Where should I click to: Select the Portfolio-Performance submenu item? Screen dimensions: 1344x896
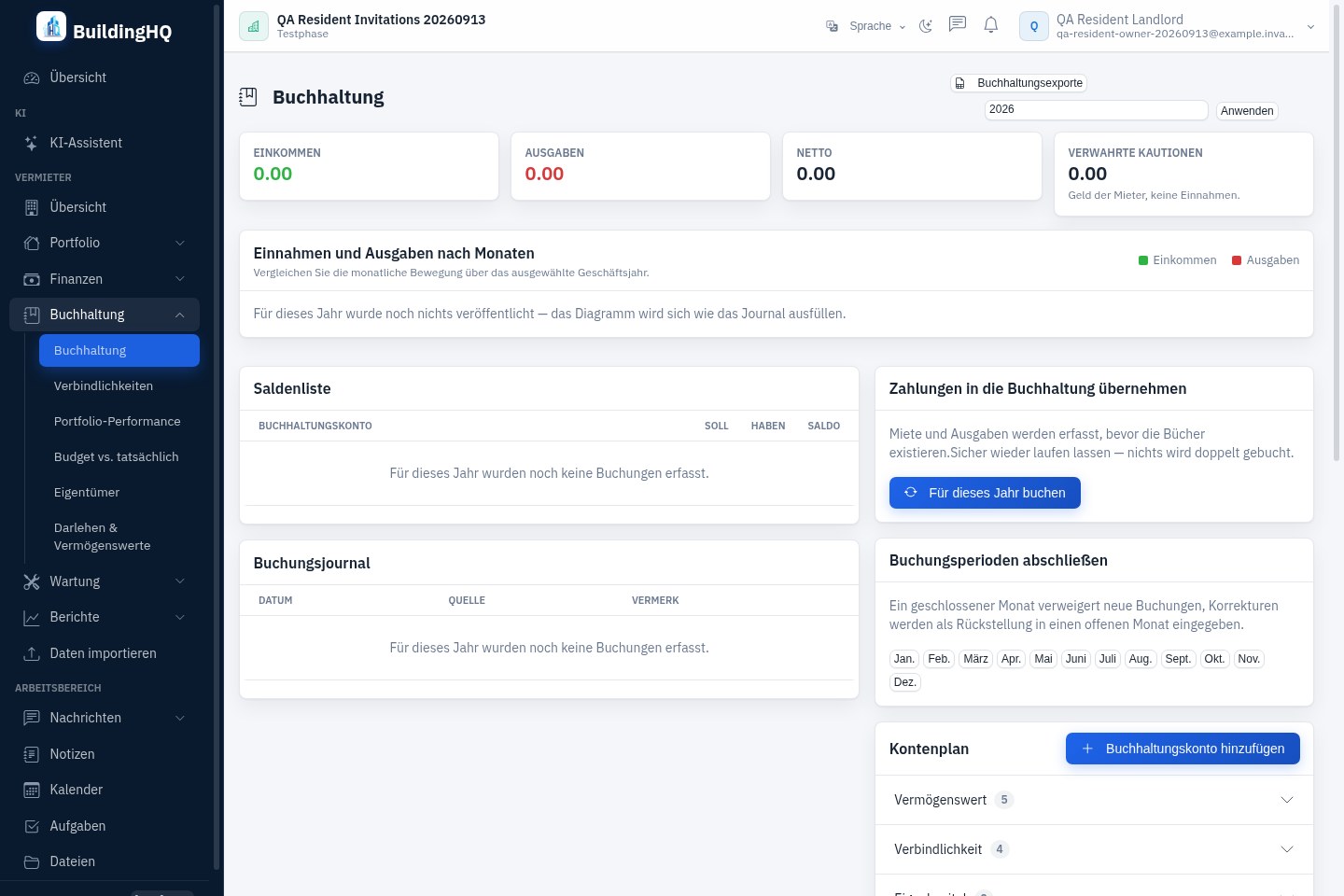(x=119, y=421)
